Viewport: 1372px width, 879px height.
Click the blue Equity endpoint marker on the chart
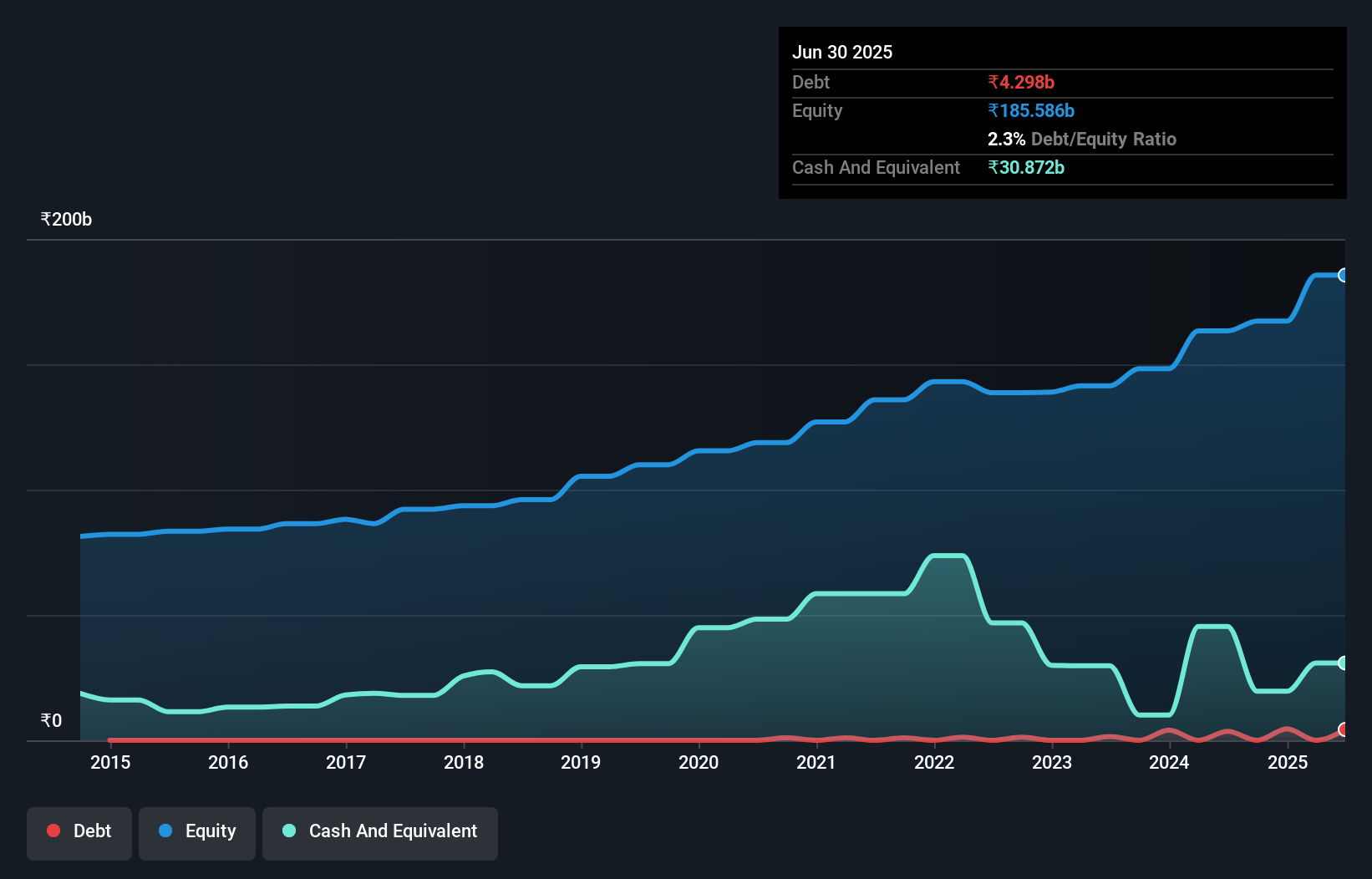pos(1344,276)
